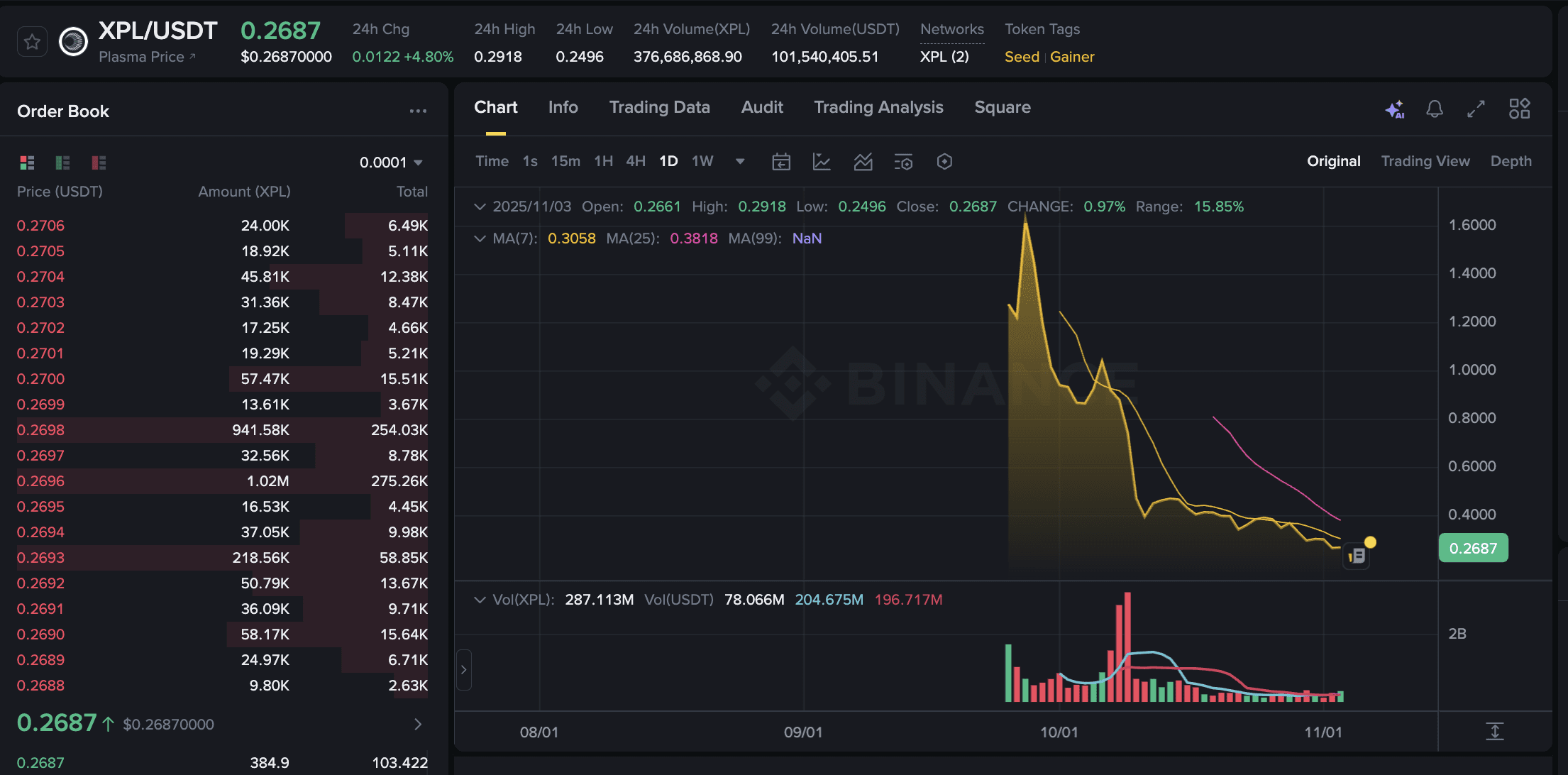Expand more time intervals dropdown arrow

[740, 162]
